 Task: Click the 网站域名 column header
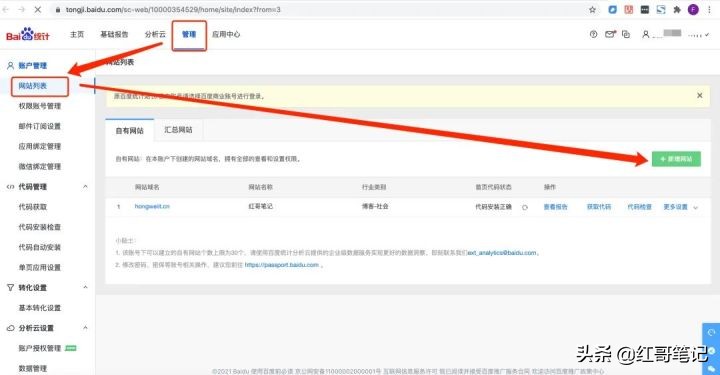click(147, 187)
